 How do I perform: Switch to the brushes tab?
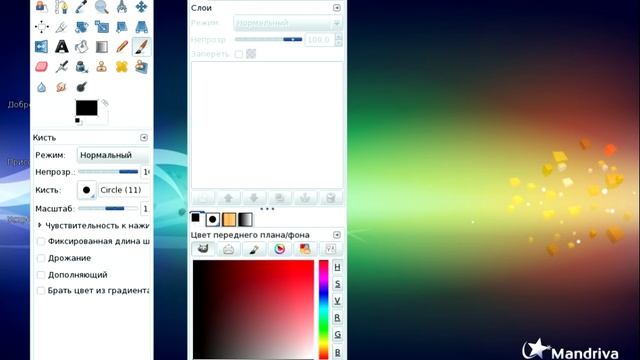pyautogui.click(x=213, y=220)
